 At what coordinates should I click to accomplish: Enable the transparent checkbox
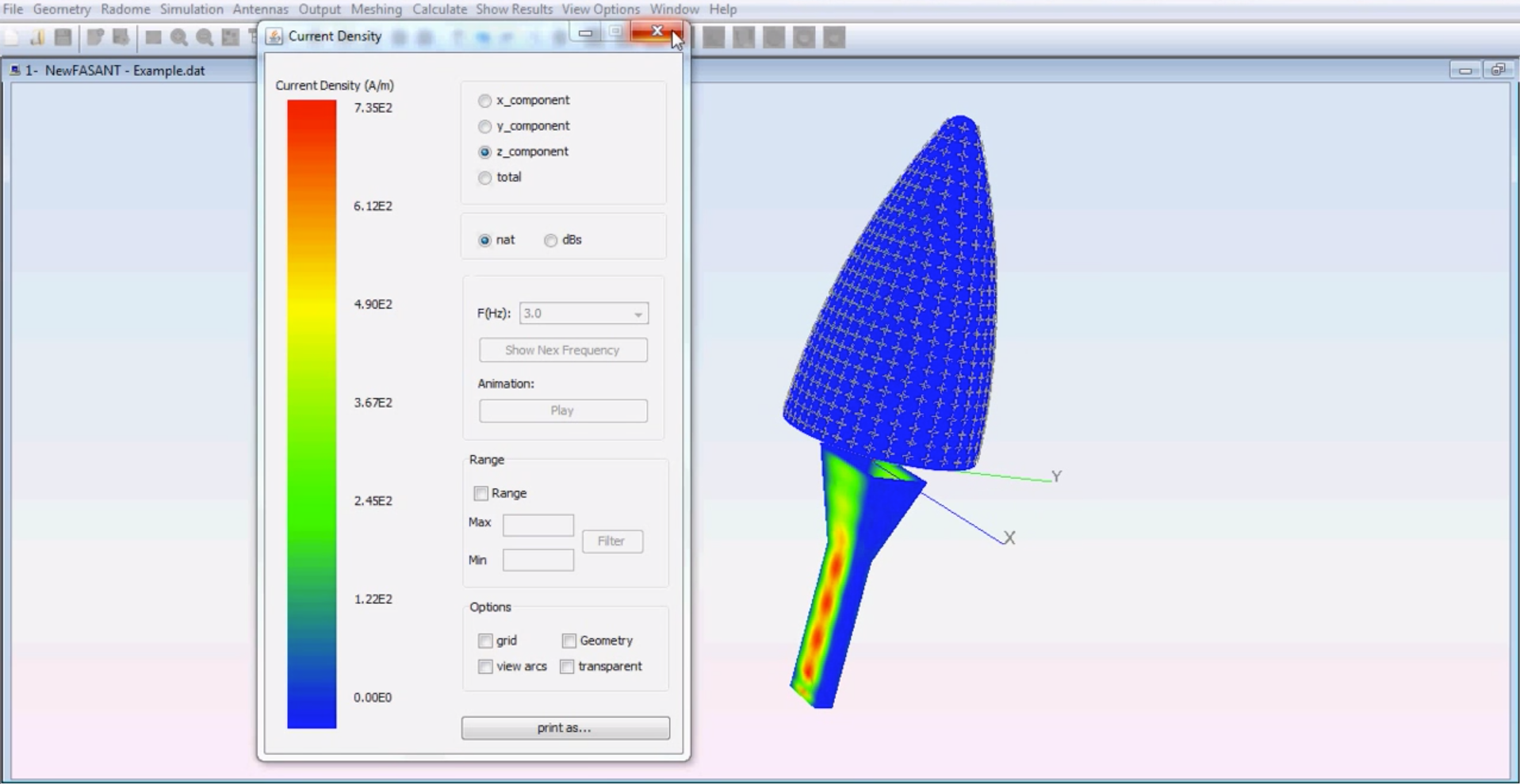[567, 667]
